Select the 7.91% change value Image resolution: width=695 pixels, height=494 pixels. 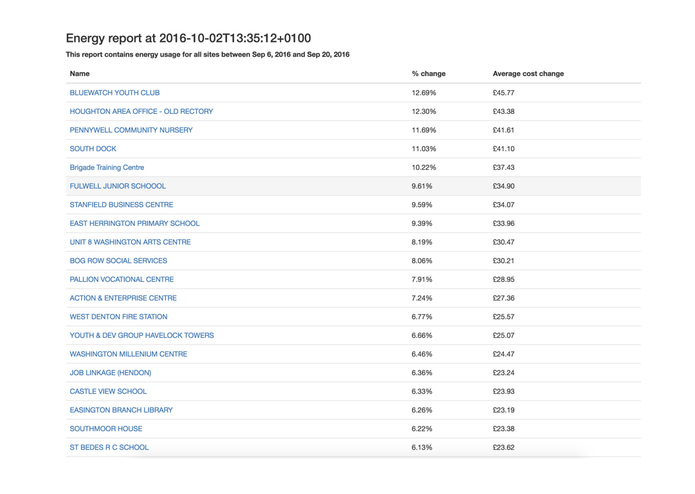[422, 279]
